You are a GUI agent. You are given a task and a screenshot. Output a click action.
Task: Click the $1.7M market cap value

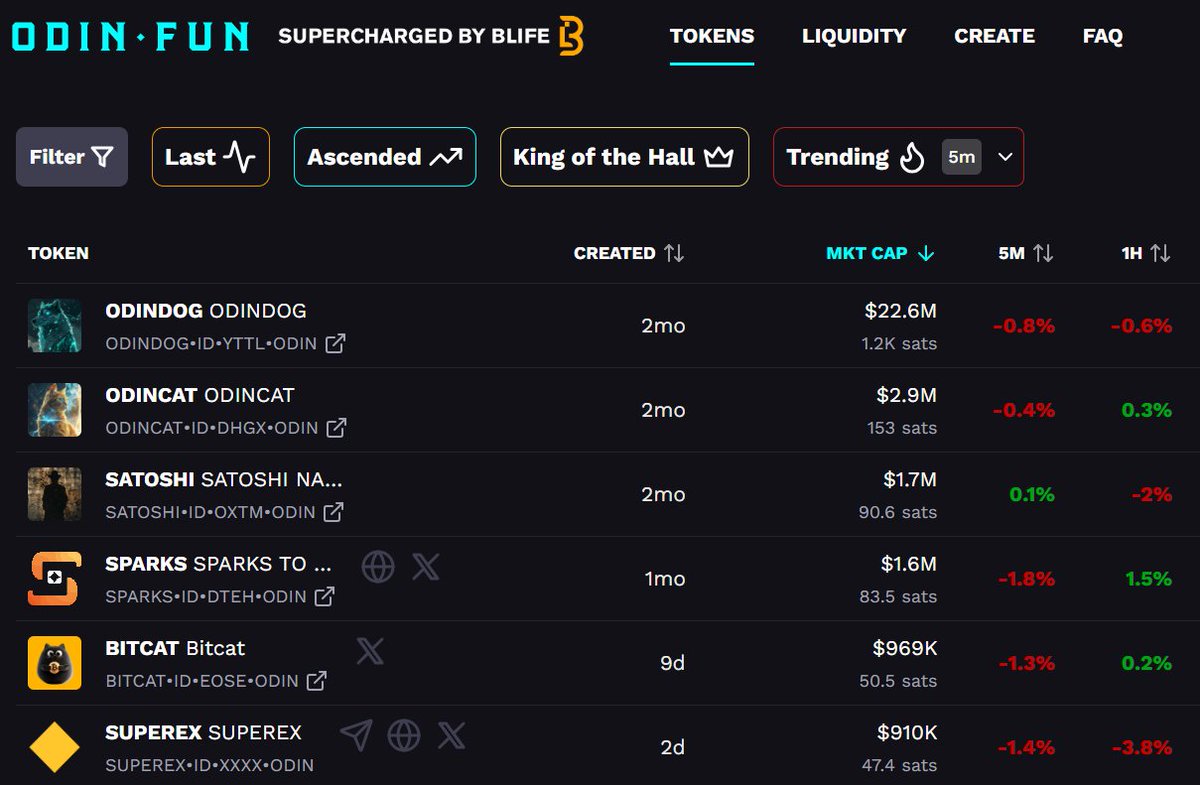[x=909, y=480]
